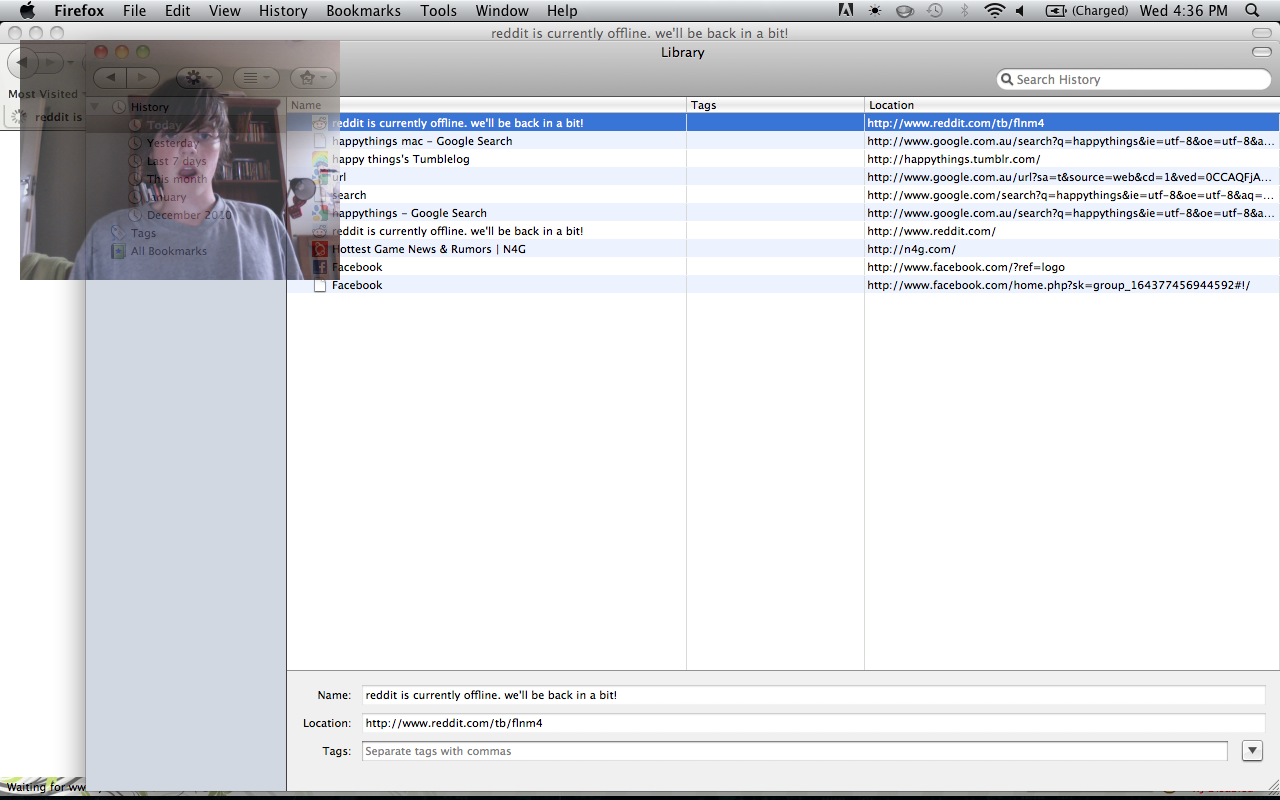Image resolution: width=1280 pixels, height=800 pixels.
Task: Click the Library back arrow button
Action: [x=110, y=77]
